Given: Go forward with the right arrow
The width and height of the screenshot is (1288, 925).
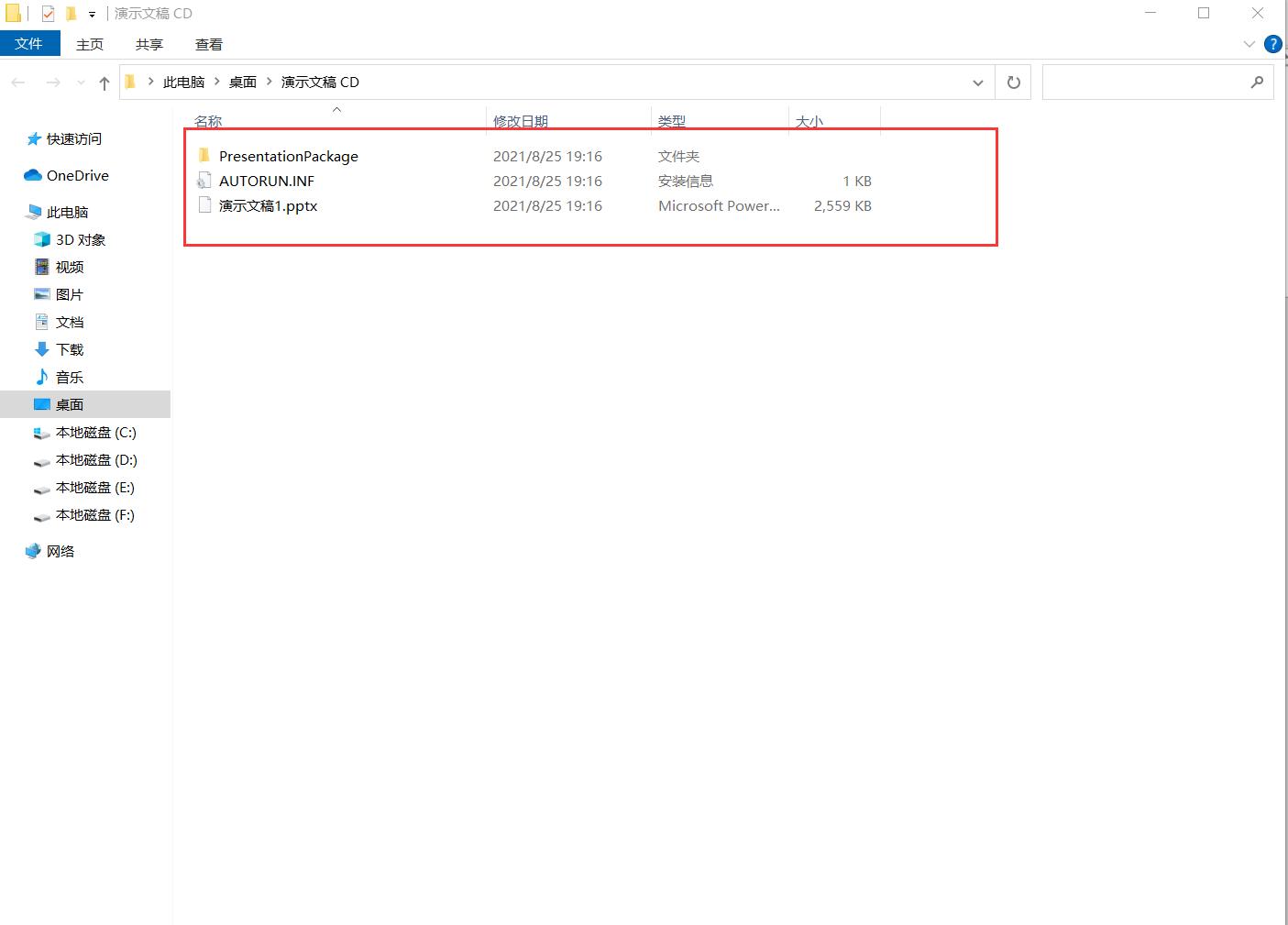Looking at the screenshot, I should 53,83.
